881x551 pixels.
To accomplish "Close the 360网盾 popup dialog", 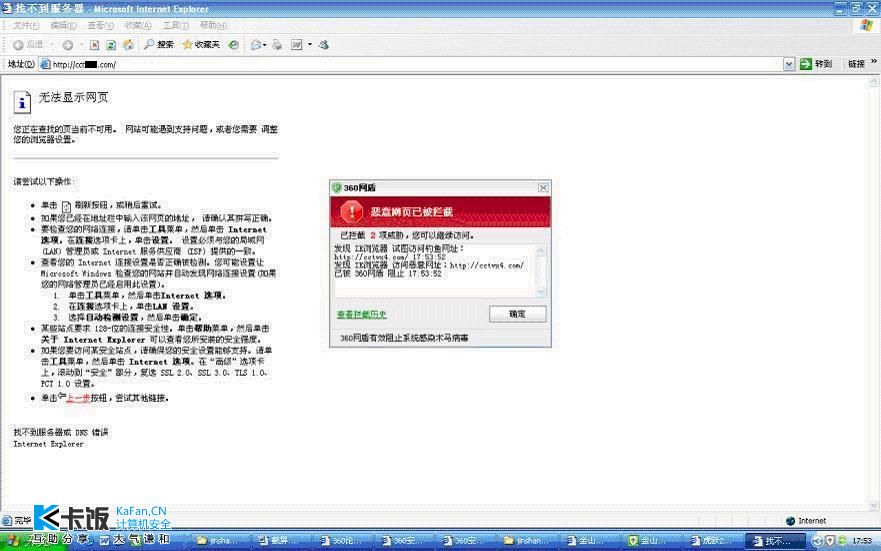I will pyautogui.click(x=543, y=188).
